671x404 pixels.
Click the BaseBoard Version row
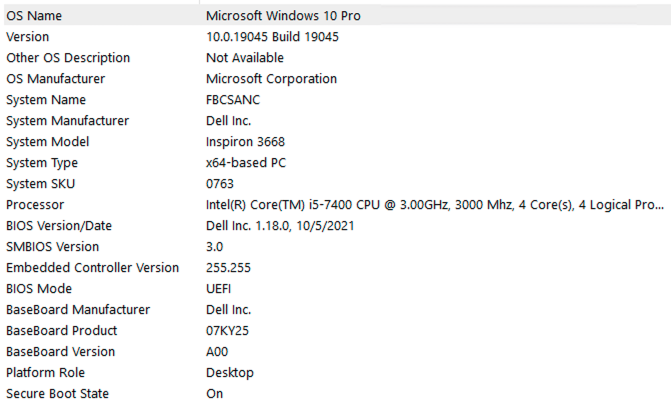point(337,351)
